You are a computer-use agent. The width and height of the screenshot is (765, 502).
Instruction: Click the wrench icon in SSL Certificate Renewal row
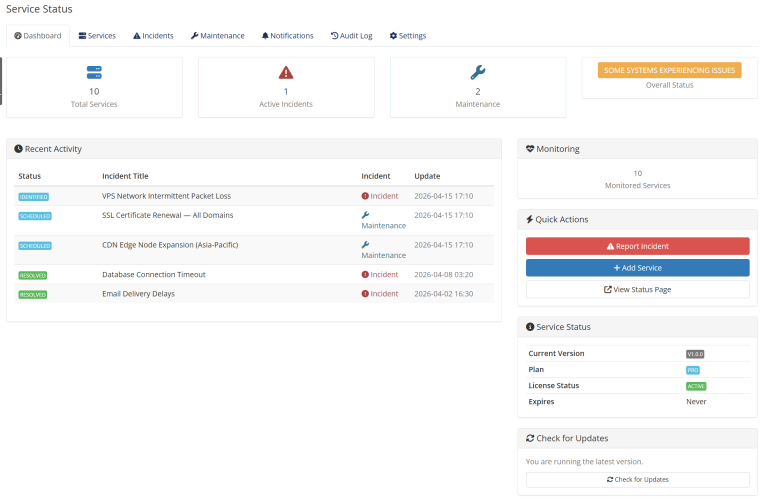pos(365,215)
